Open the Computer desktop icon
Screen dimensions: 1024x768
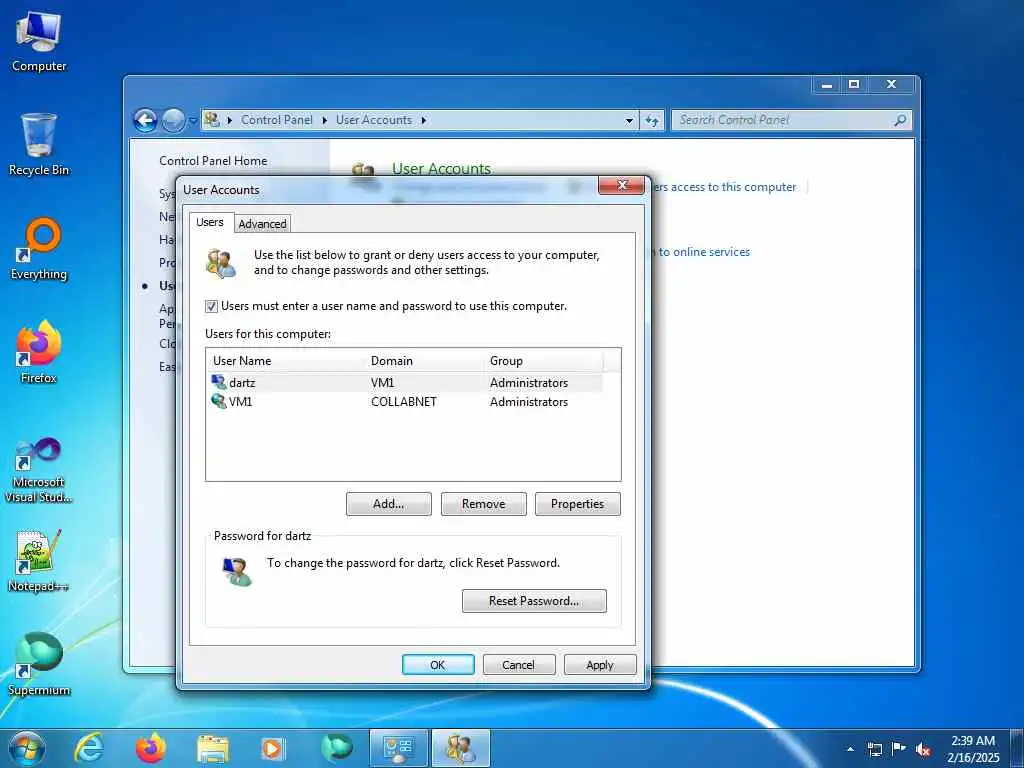(39, 42)
